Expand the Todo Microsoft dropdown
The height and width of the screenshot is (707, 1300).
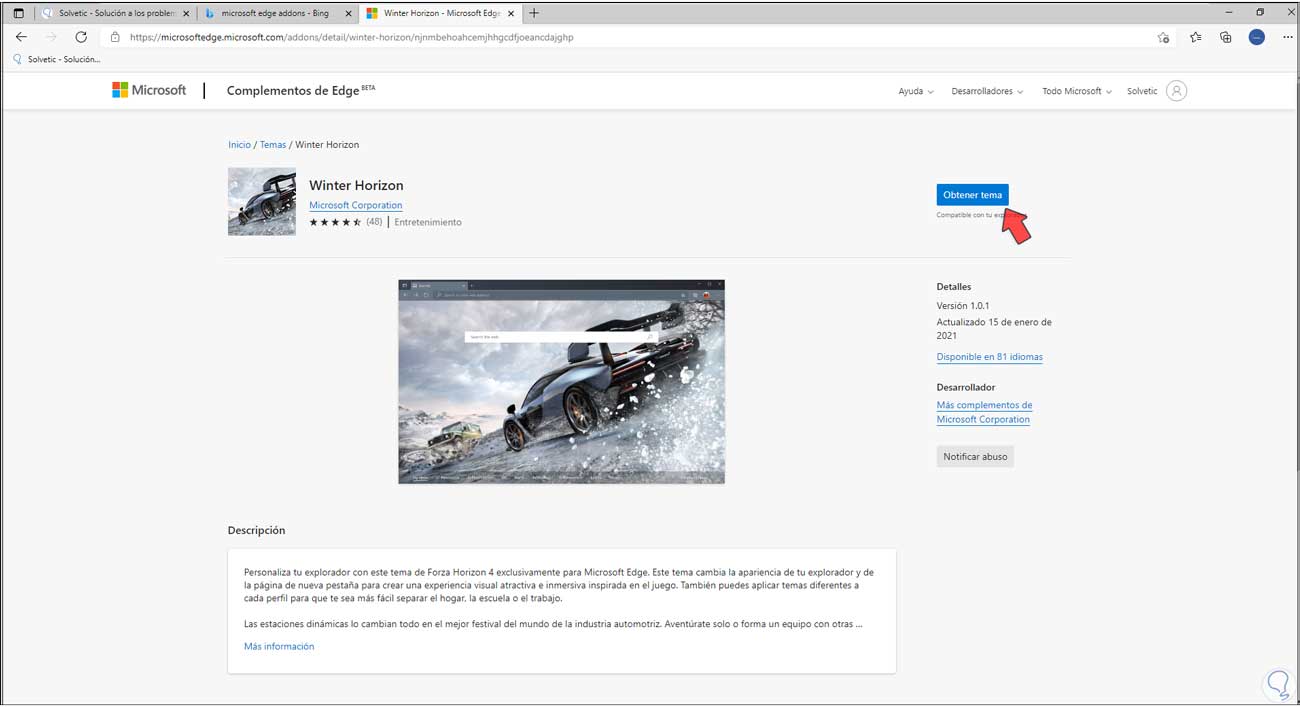point(1076,91)
